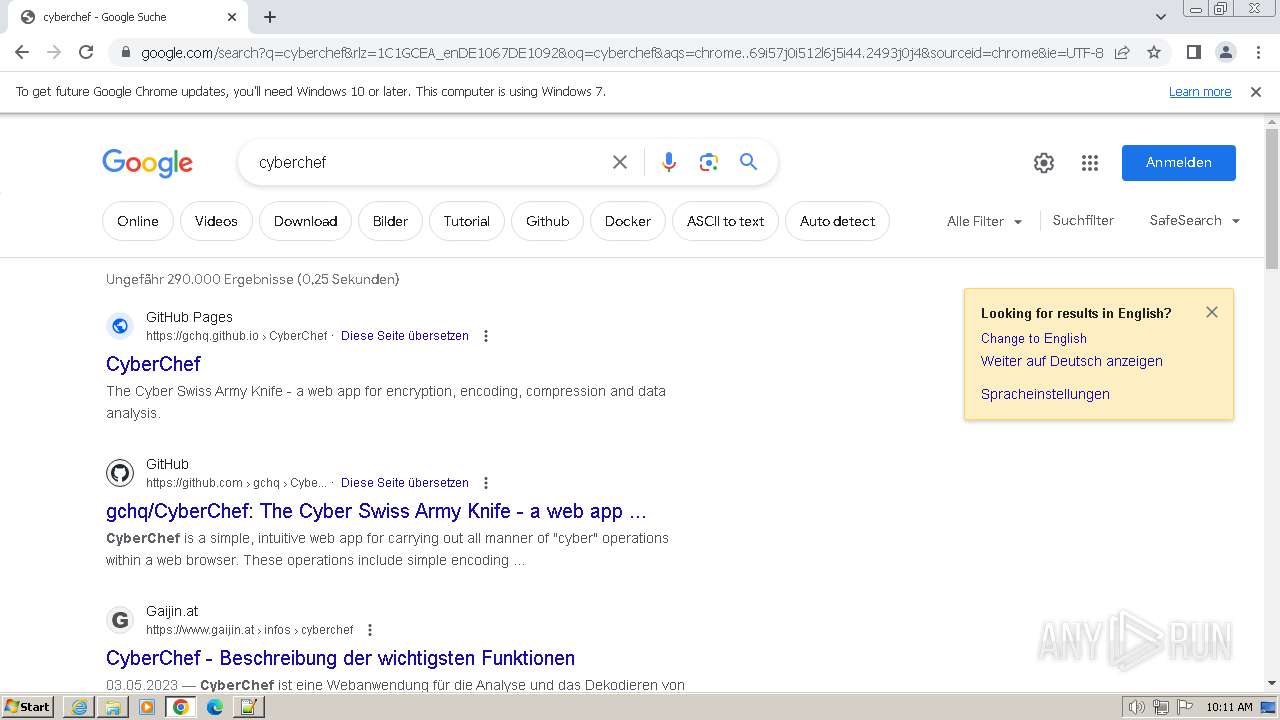The height and width of the screenshot is (720, 1280).
Task: Select the Github filter chip
Action: [x=547, y=221]
